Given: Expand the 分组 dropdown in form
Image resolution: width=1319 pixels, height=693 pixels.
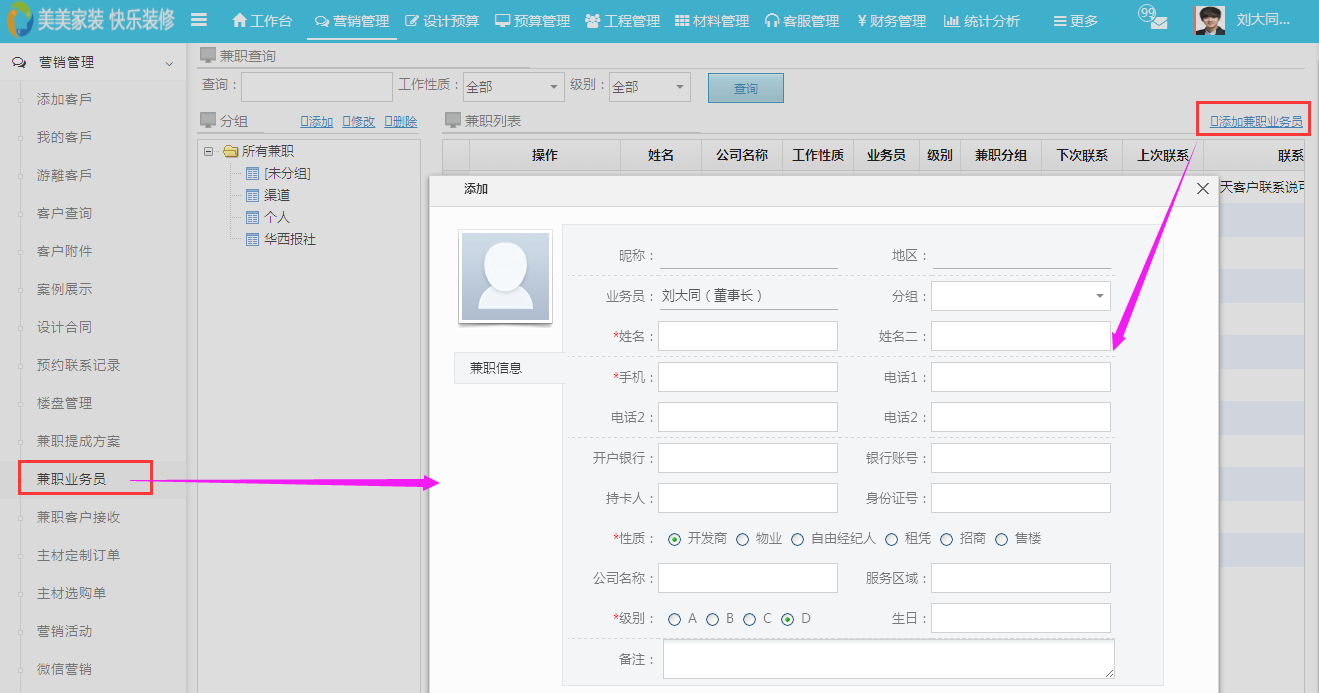Looking at the screenshot, I should tap(1020, 296).
